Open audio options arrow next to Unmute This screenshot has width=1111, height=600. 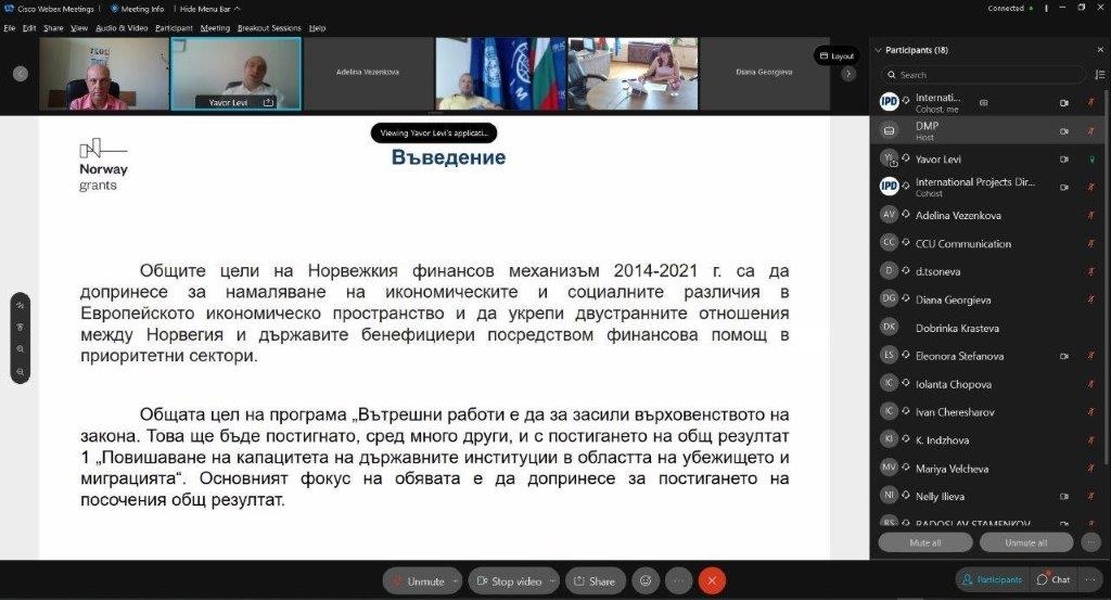(456, 581)
